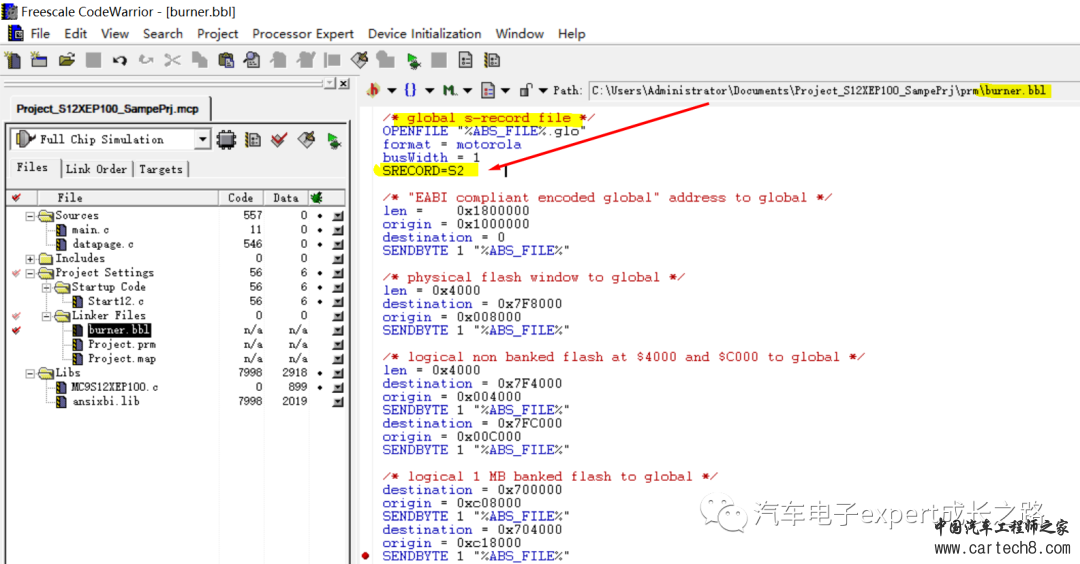The height and width of the screenshot is (564, 1080).
Task: Collapse the Startup Code folder
Action: click(47, 288)
